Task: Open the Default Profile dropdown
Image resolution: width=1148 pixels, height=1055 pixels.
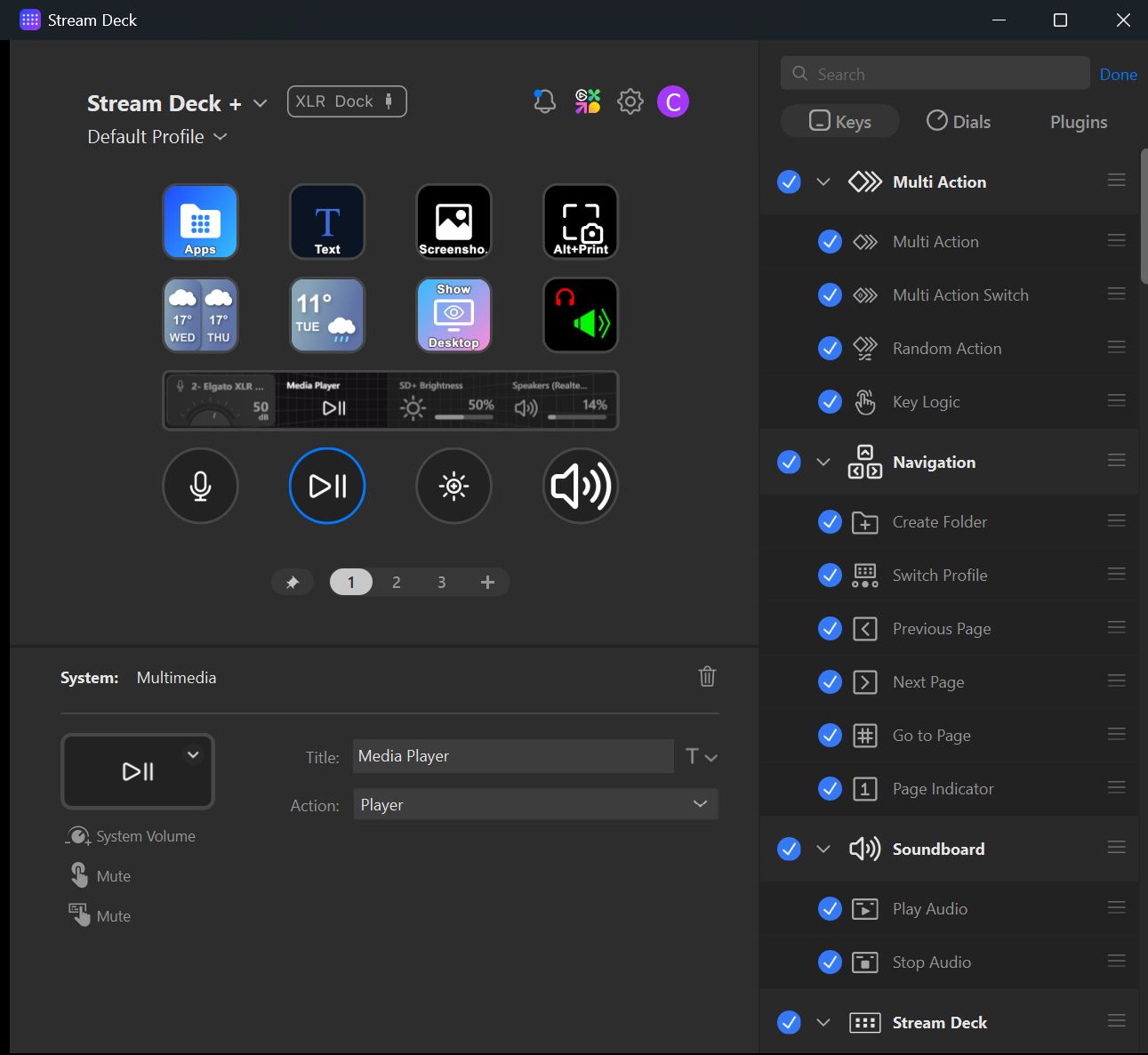Action: pos(157,137)
